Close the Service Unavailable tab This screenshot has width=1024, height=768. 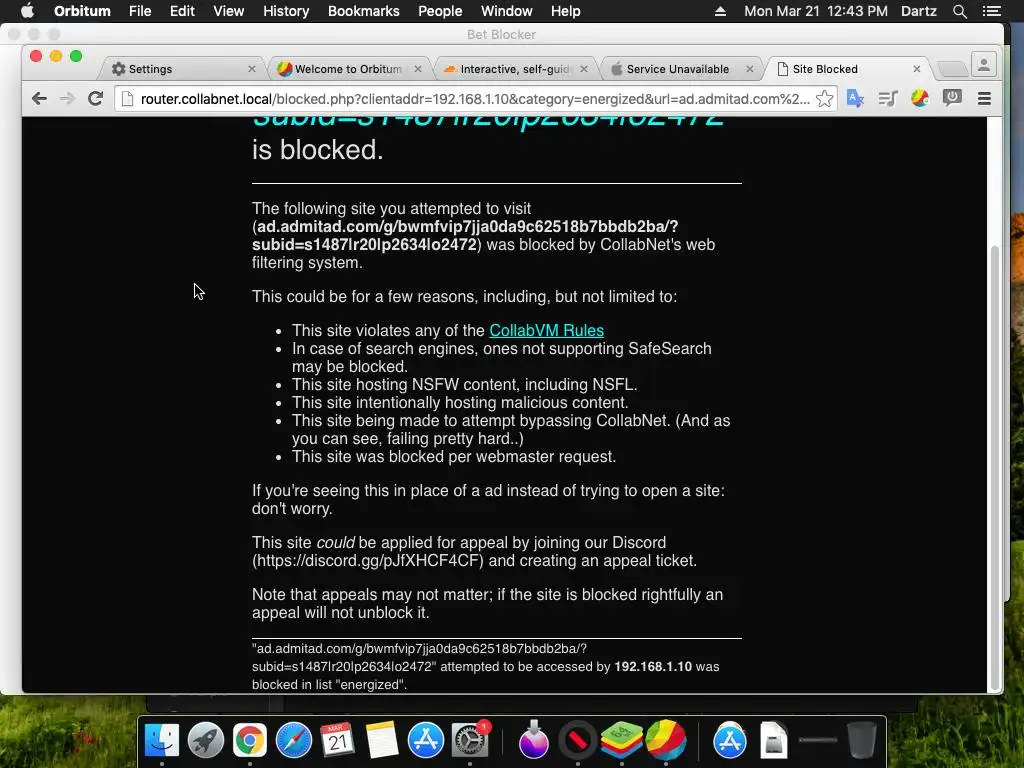749,69
